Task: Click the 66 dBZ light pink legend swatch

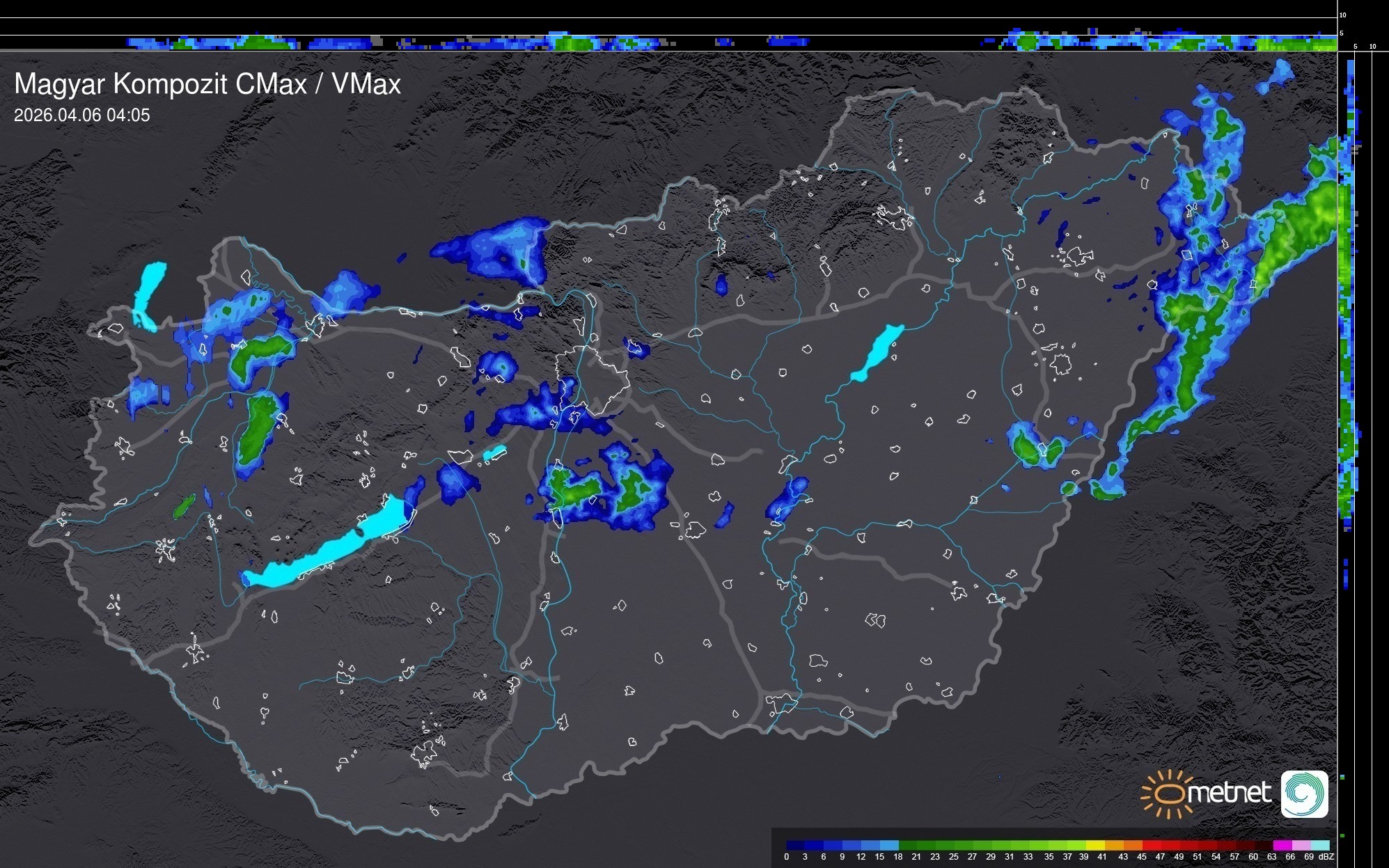Action: tap(1301, 845)
